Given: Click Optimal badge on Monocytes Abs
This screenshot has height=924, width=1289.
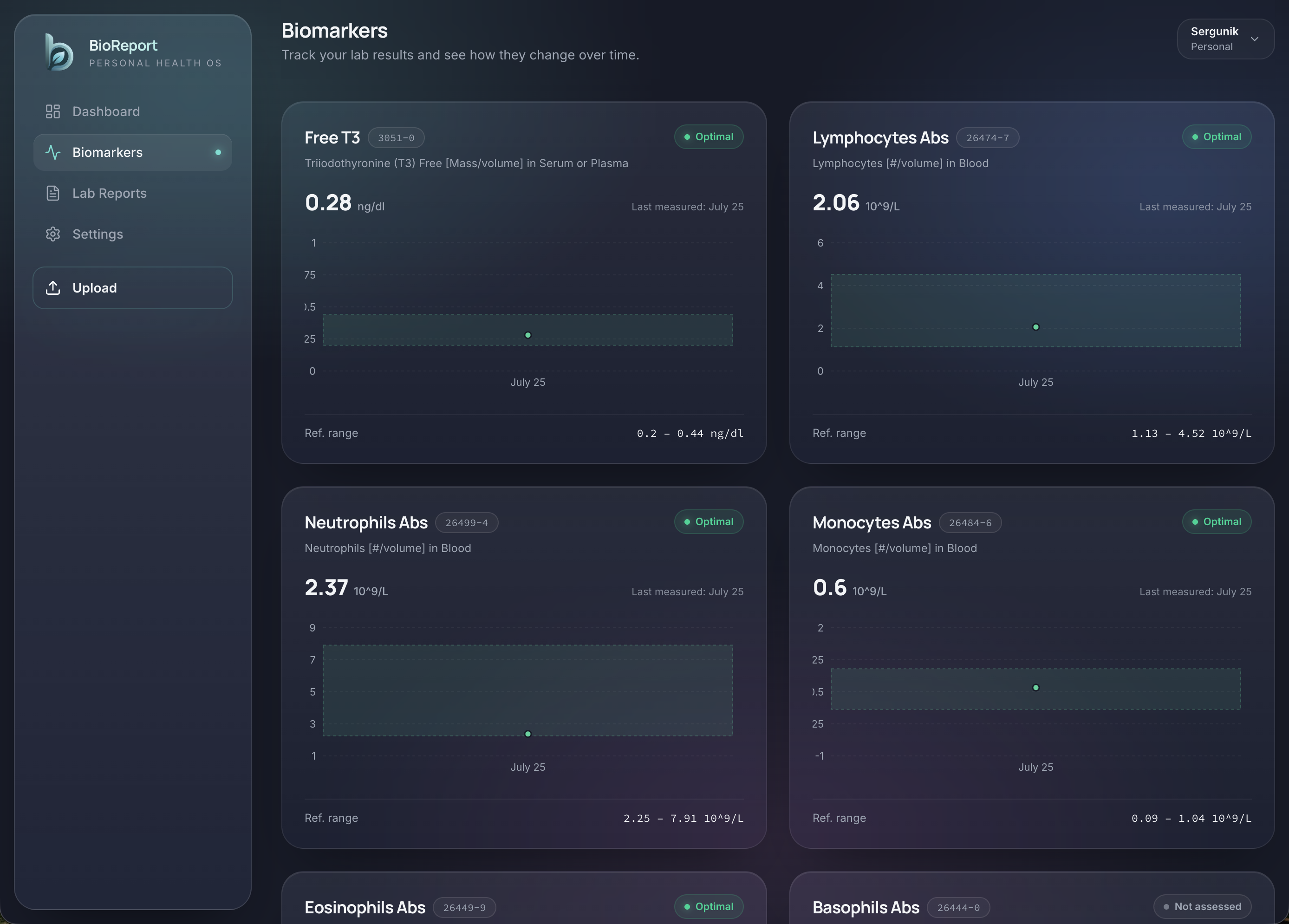Looking at the screenshot, I should click(x=1217, y=522).
